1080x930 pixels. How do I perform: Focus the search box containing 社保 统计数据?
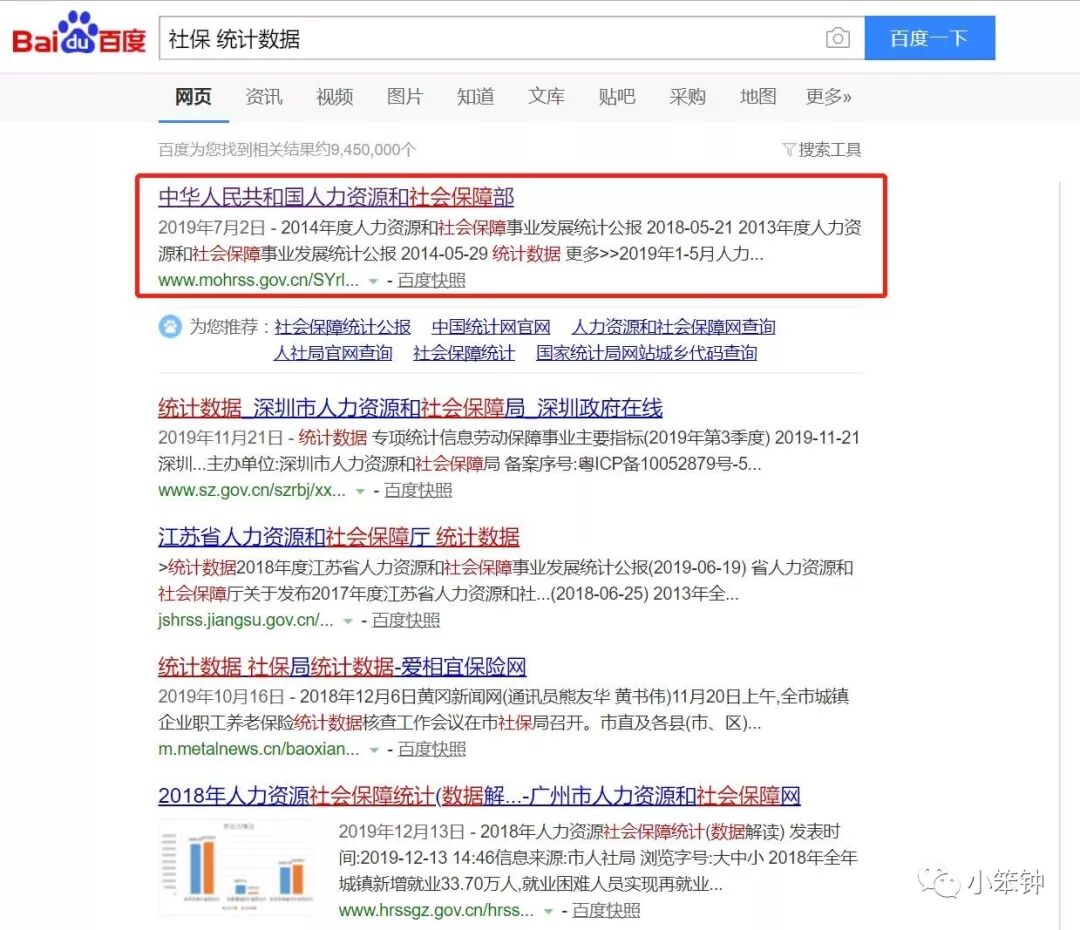[x=511, y=39]
